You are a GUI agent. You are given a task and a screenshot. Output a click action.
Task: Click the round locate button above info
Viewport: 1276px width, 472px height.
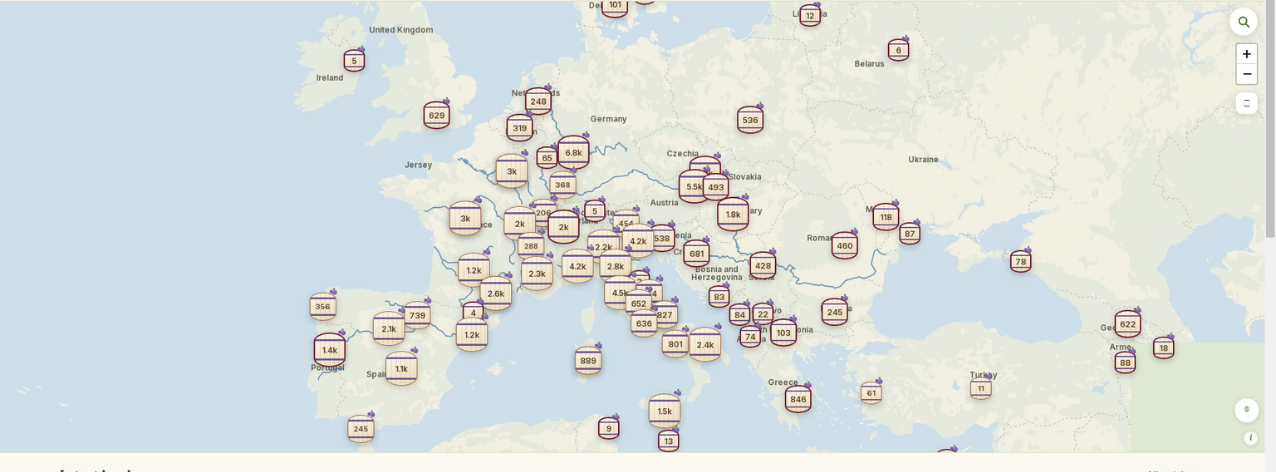1246,410
